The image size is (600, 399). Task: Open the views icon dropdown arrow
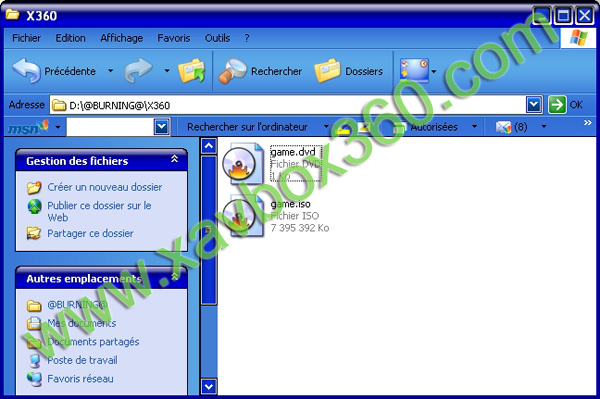[x=434, y=71]
